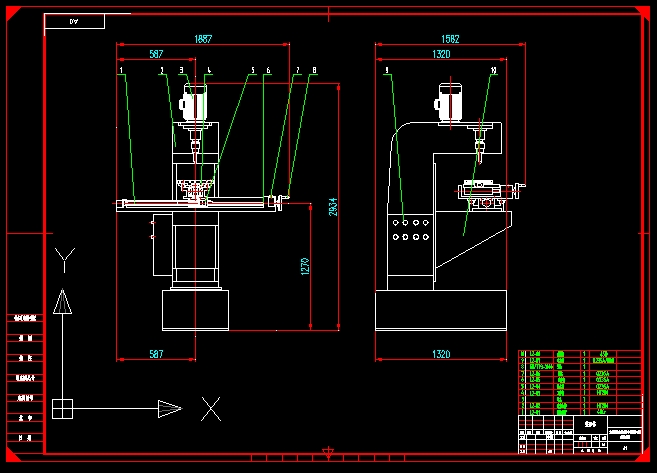
Task: Select the motor in the front view
Action: 193,103
